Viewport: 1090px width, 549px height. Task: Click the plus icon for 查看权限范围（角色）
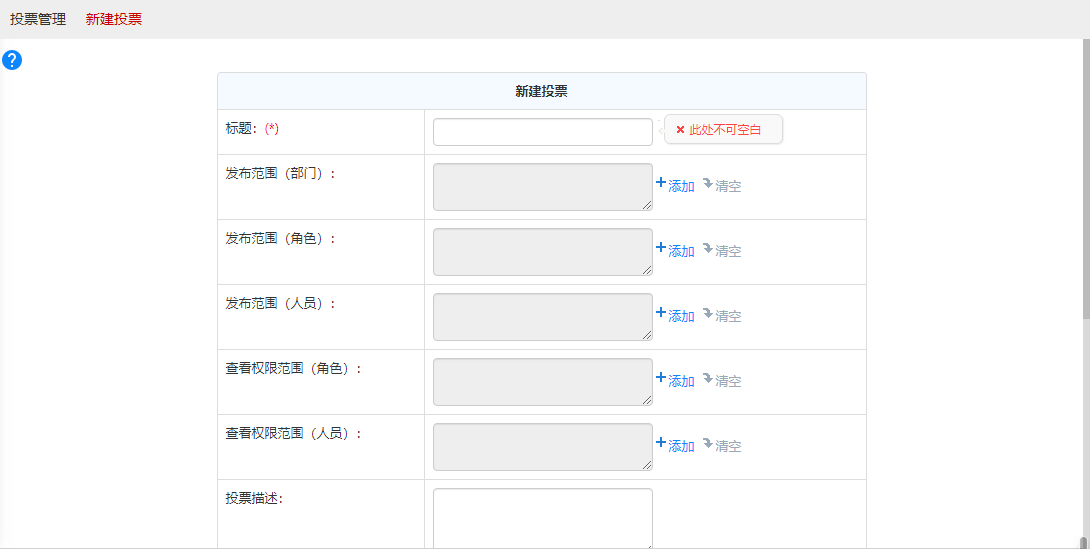point(660,378)
